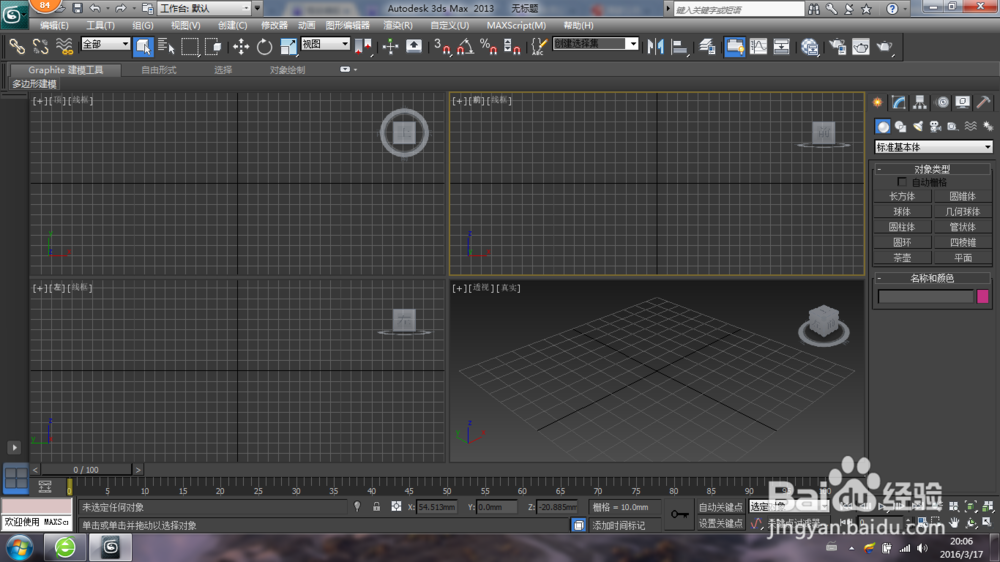Click the object name input field
The image size is (1000, 562).
925,297
